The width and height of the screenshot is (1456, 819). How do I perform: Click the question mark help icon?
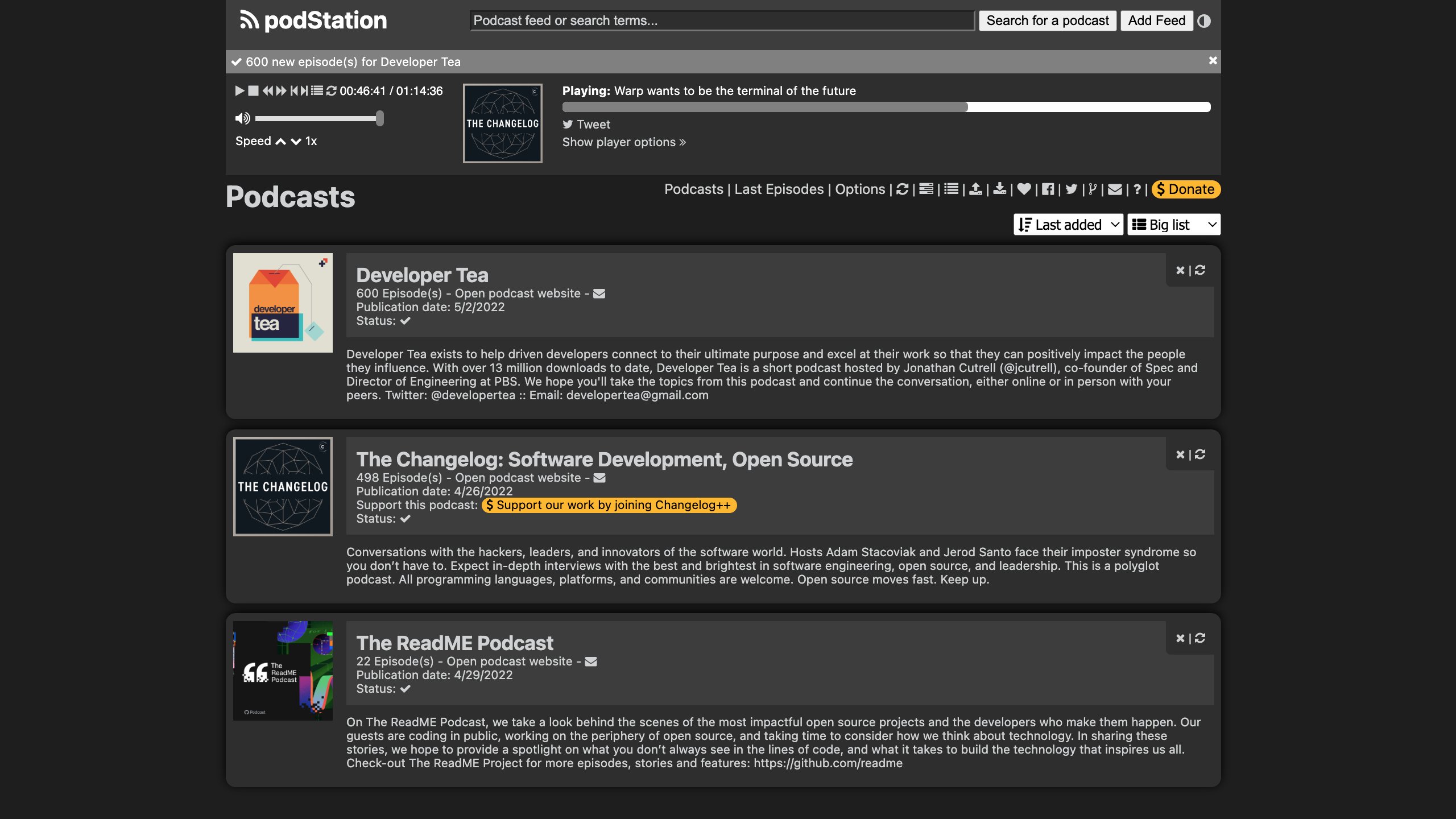1136,189
